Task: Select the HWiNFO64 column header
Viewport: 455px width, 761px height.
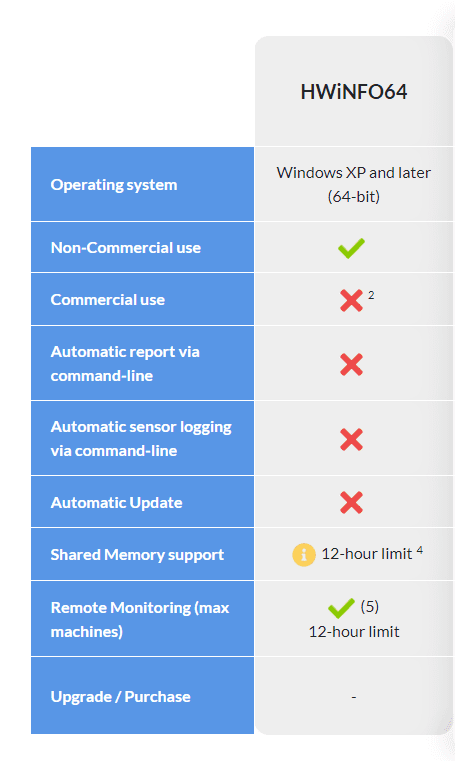Action: pyautogui.click(x=354, y=92)
